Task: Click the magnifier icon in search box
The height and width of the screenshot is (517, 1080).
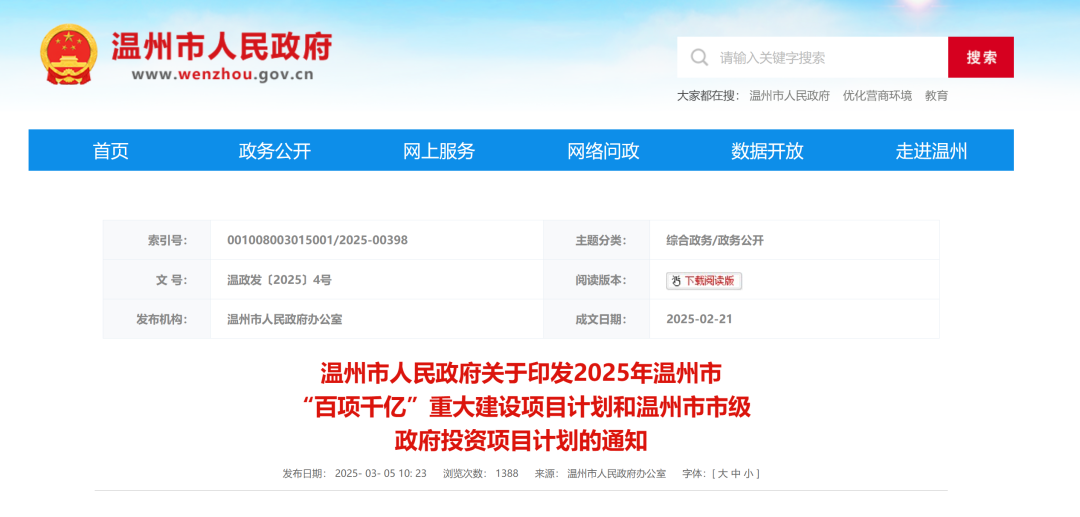Action: click(x=699, y=57)
